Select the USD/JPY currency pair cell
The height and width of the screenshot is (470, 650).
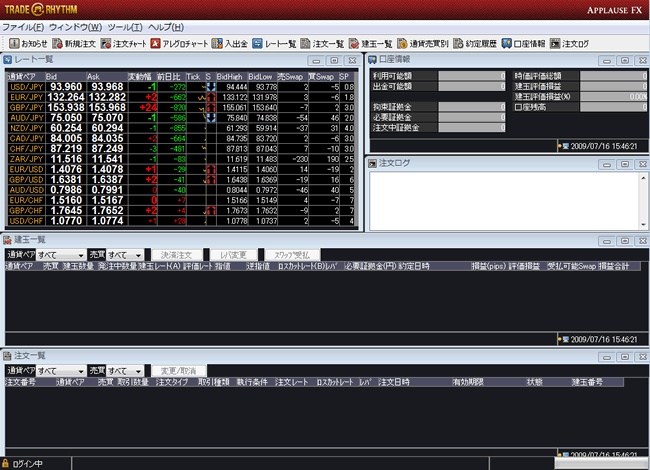tap(27, 87)
